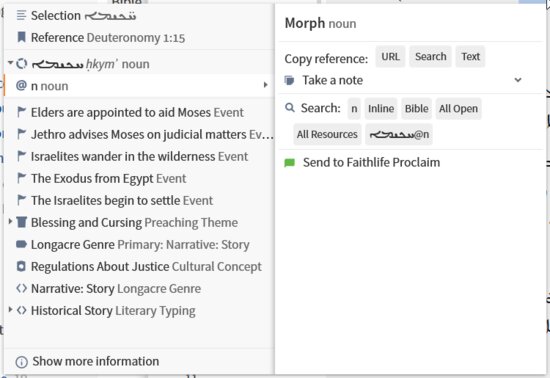550x378 pixels.
Task: Open submenu arrow on n noun row
Action: [x=266, y=85]
